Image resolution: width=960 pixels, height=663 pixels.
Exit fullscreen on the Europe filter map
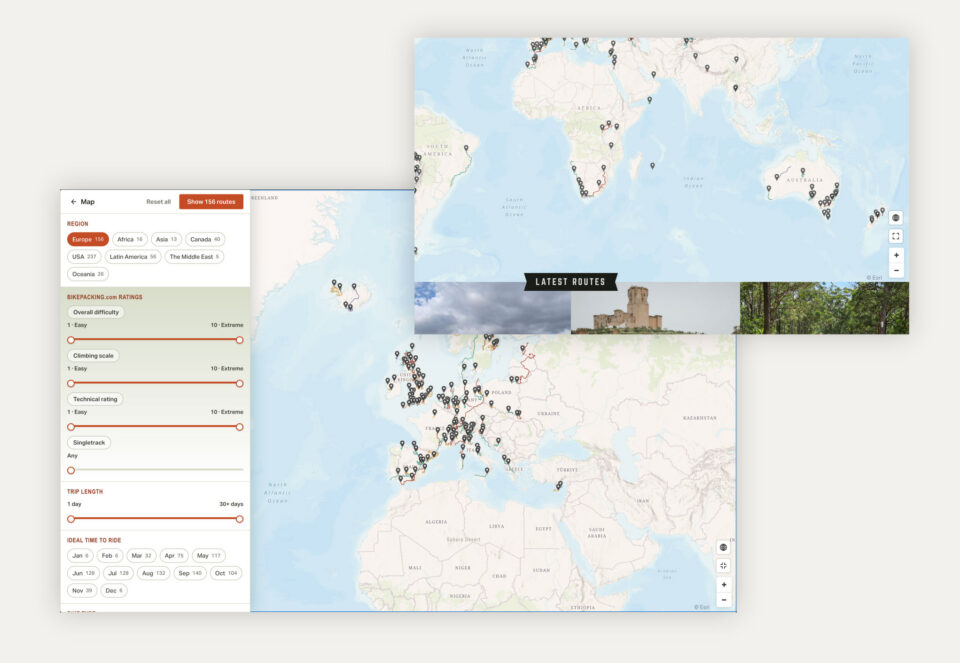coord(724,566)
